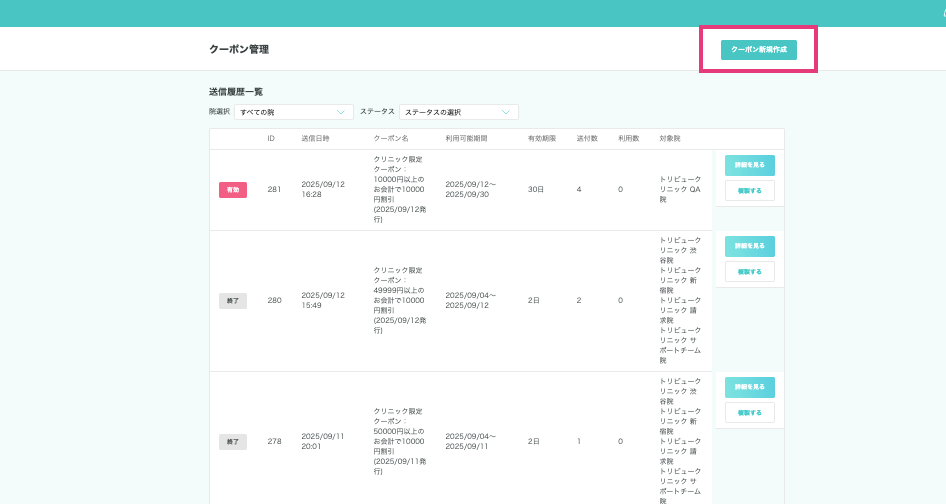Click the 対象院 column header

pyautogui.click(x=670, y=138)
